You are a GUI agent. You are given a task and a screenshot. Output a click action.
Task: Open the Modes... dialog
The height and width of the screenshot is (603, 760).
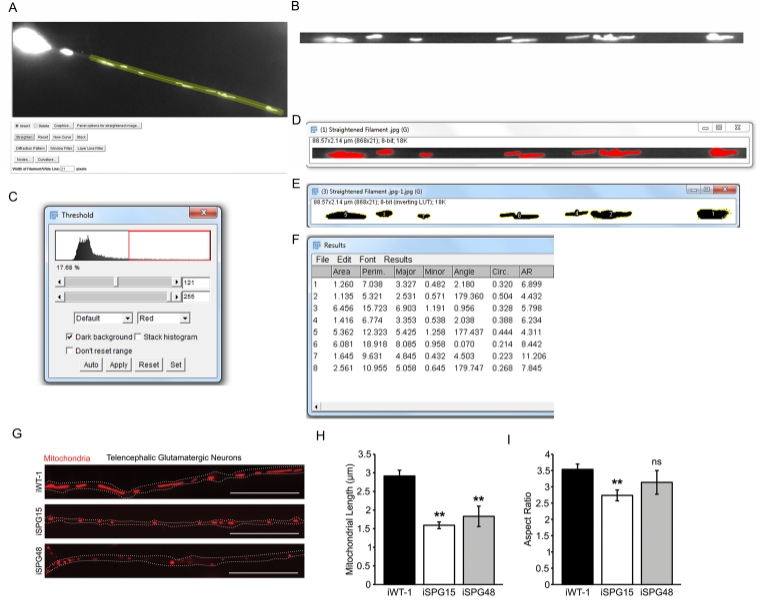point(23,159)
